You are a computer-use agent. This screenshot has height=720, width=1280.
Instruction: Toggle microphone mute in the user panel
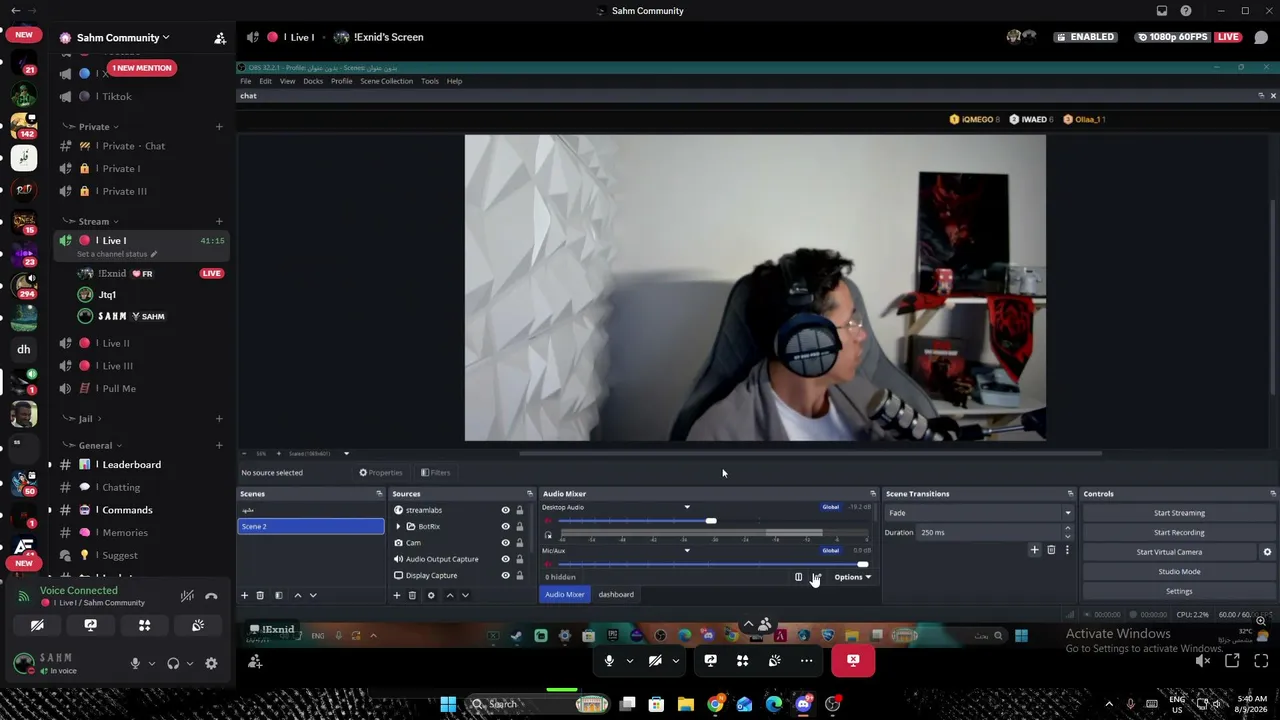click(135, 663)
